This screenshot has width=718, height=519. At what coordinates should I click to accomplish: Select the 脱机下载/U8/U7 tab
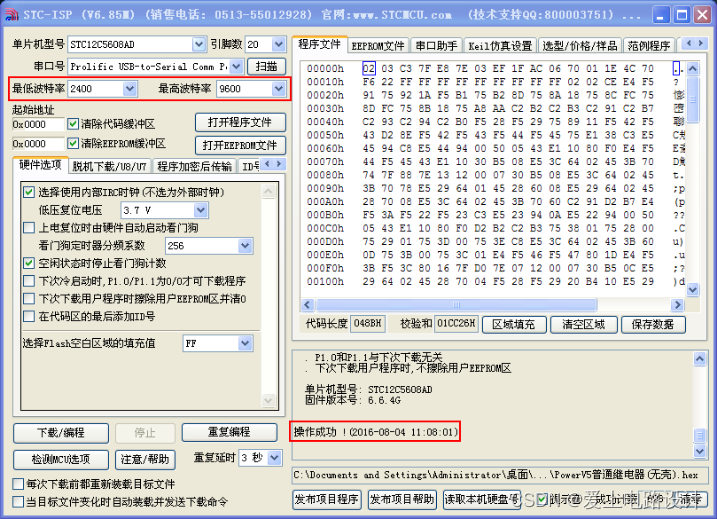pyautogui.click(x=109, y=166)
